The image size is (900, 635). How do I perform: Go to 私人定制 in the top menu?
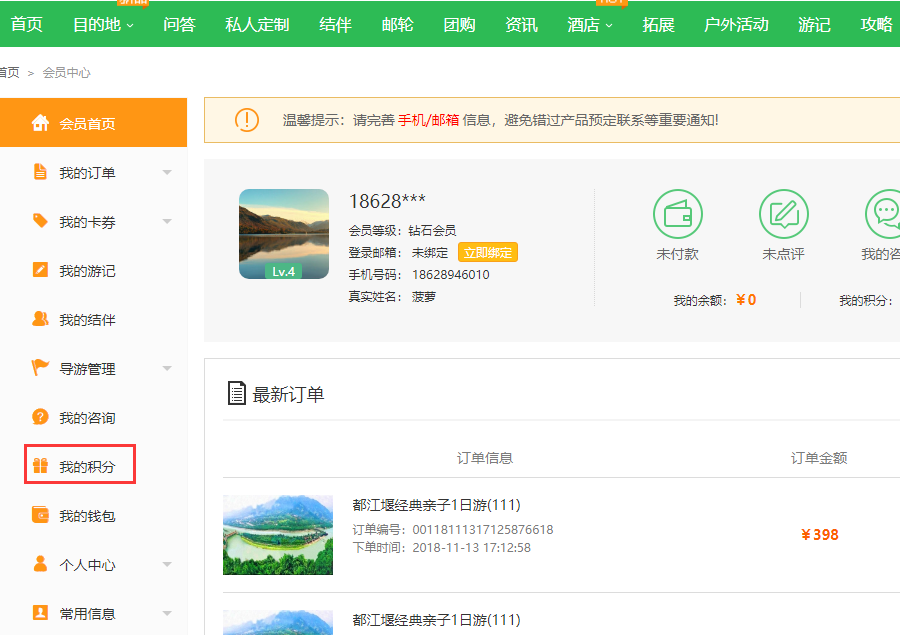point(257,25)
